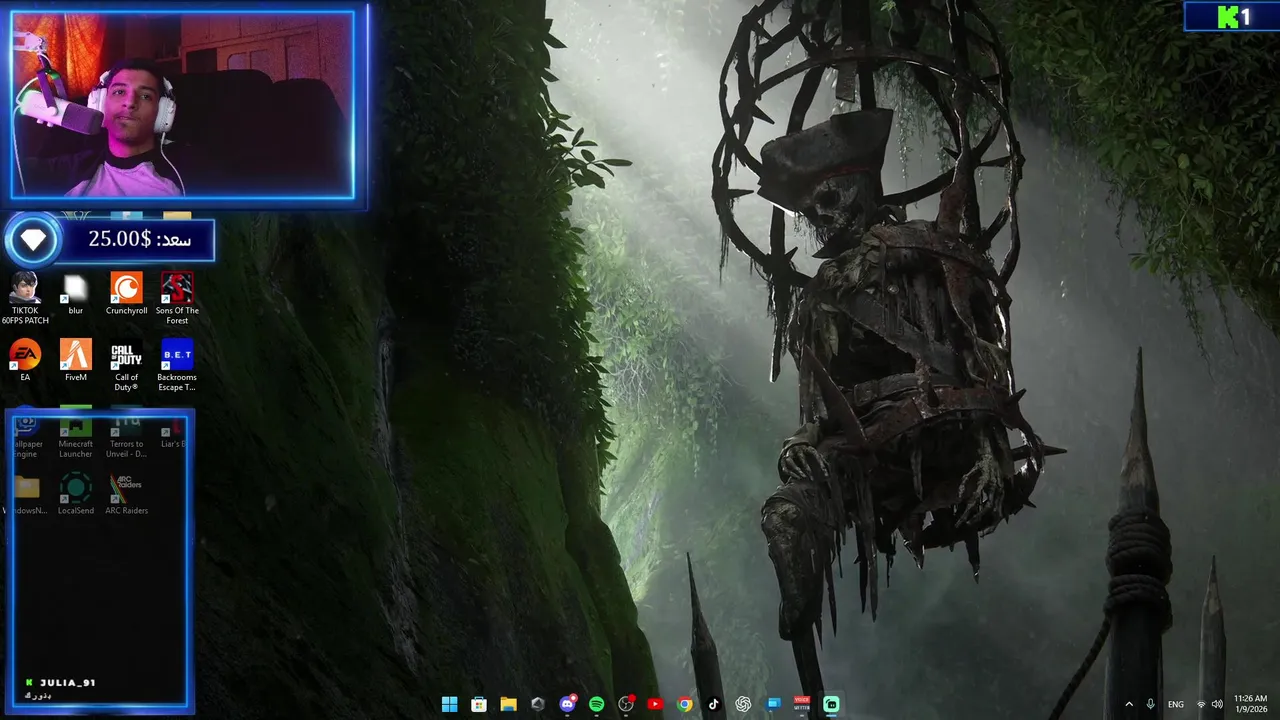Open the speaker volume control
Screen dimensions: 1280x720
tap(1217, 704)
